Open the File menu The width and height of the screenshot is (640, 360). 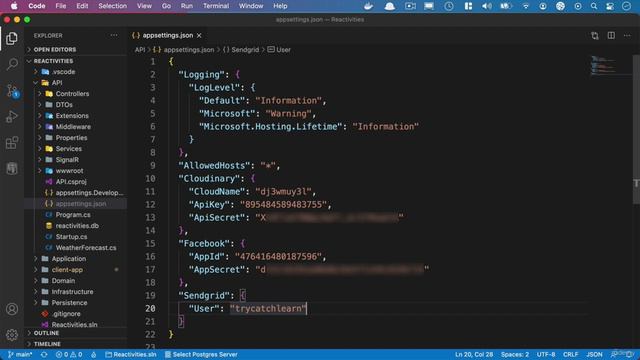point(61,6)
